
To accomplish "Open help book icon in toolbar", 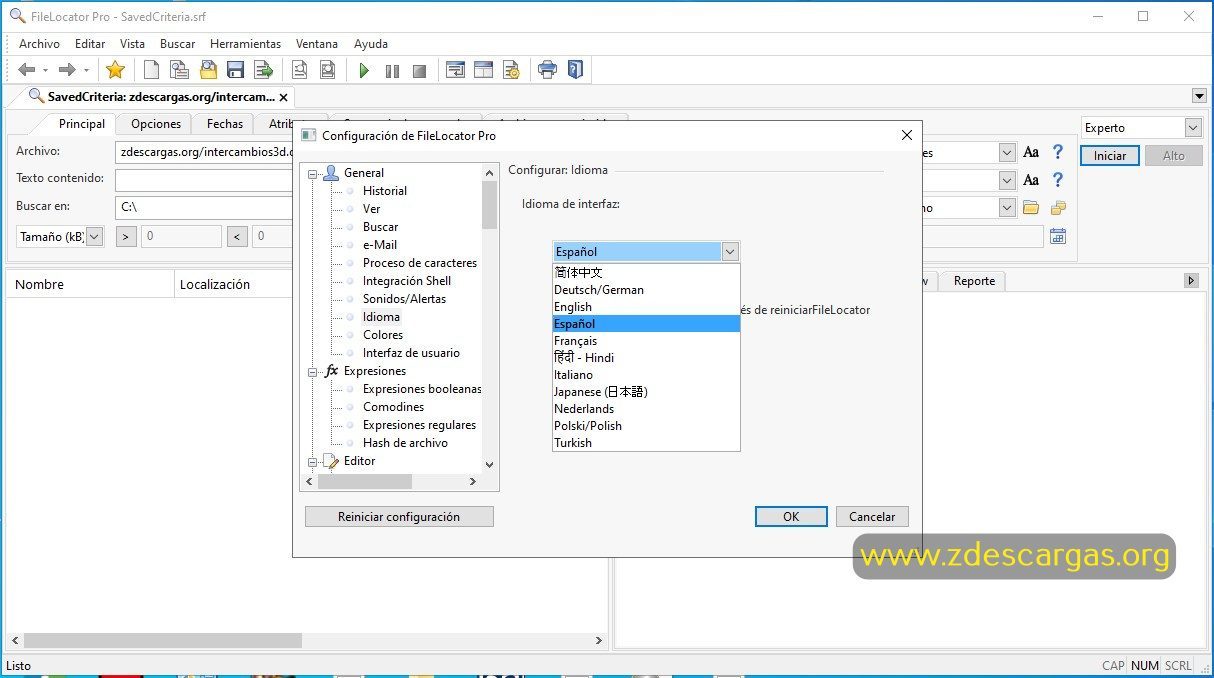I will (x=574, y=70).
